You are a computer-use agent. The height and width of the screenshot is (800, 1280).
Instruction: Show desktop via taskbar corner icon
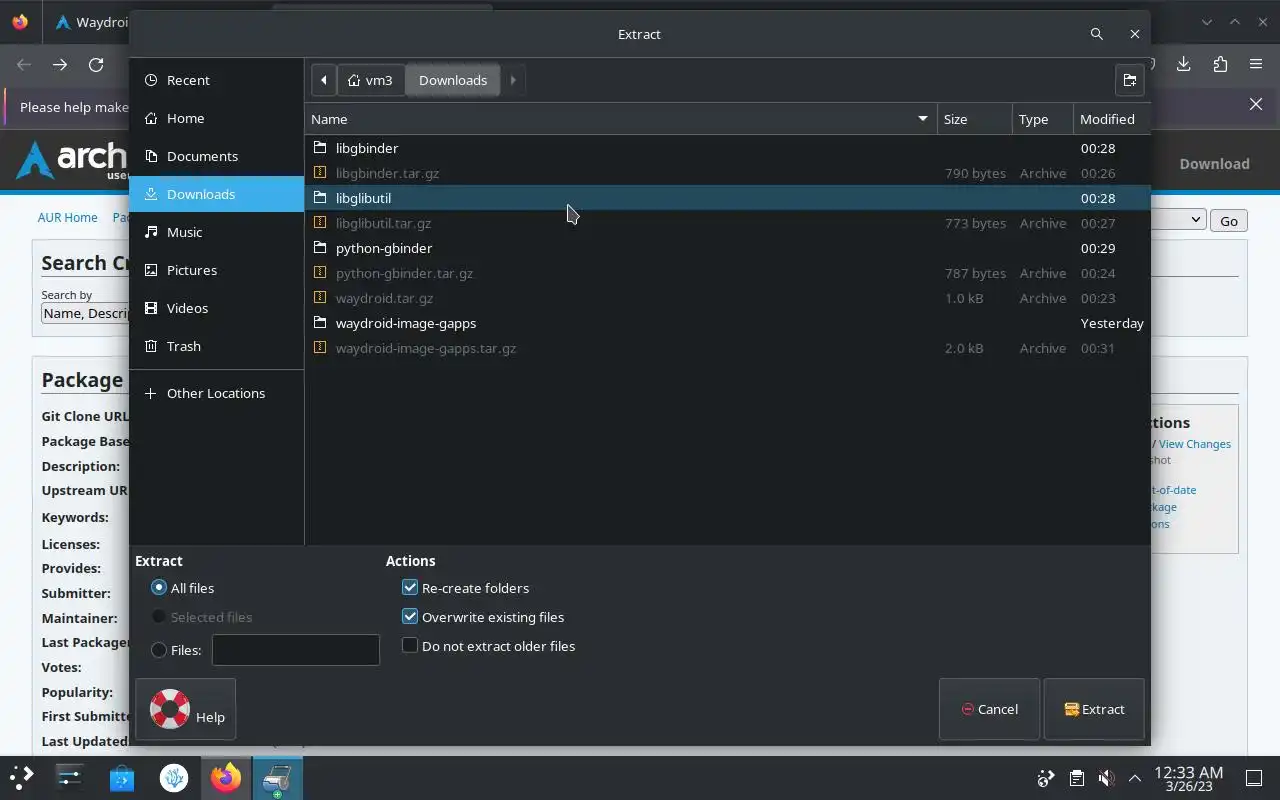click(x=1254, y=778)
